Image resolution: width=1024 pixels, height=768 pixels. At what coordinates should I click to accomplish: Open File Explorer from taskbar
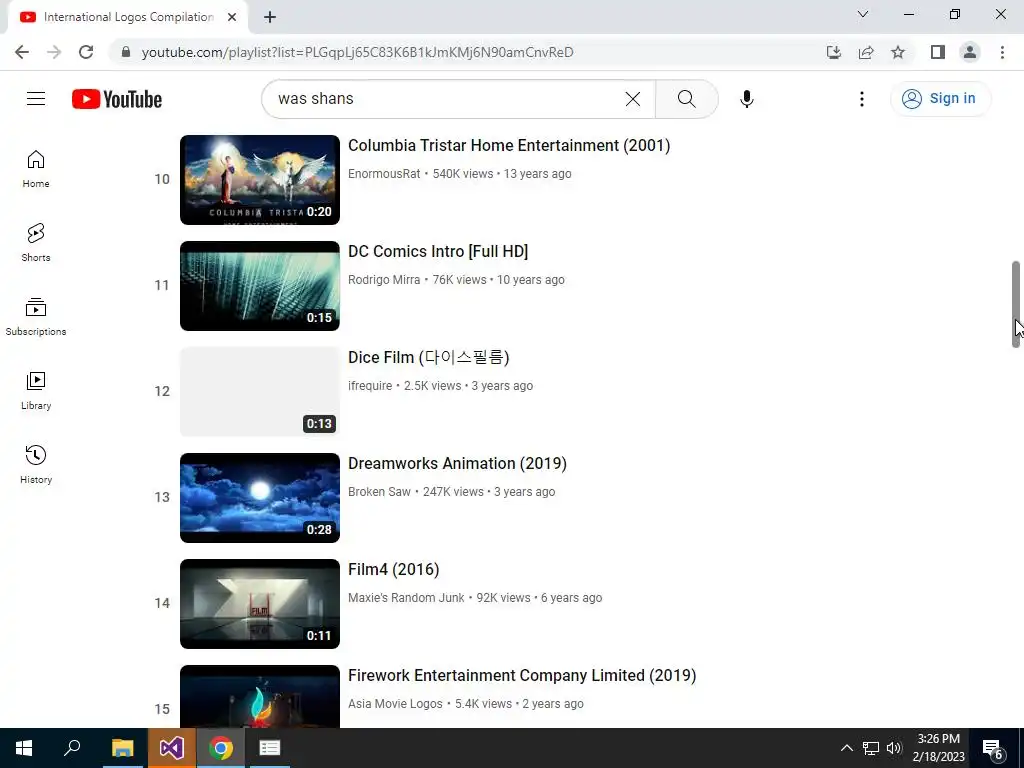pyautogui.click(x=122, y=748)
